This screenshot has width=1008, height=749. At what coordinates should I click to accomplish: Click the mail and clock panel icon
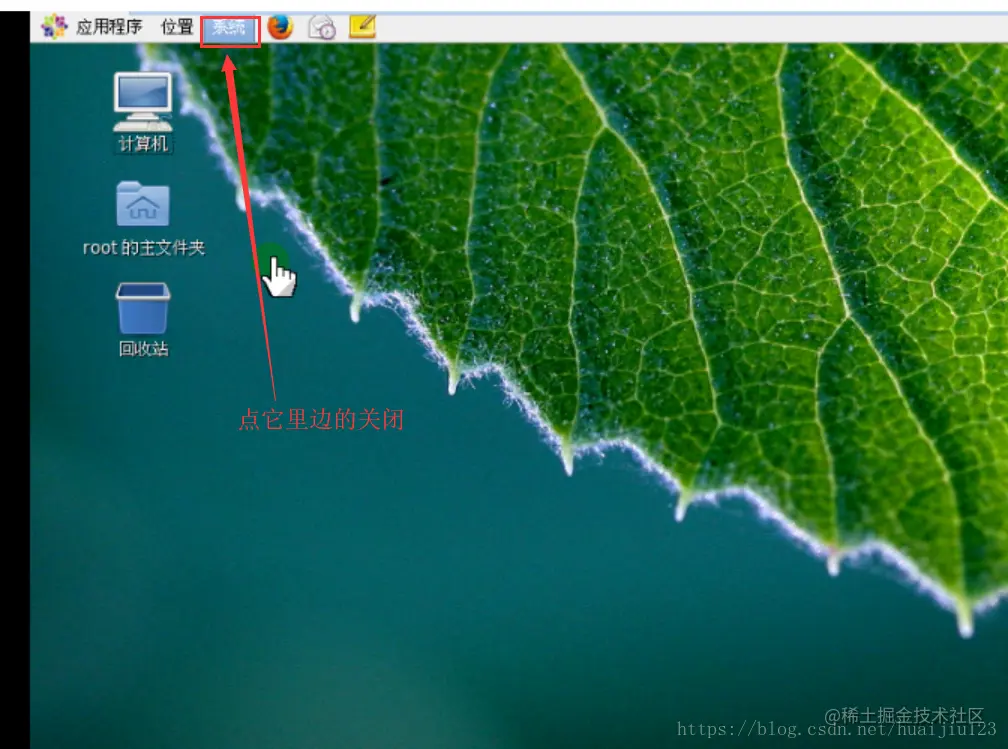tap(321, 28)
